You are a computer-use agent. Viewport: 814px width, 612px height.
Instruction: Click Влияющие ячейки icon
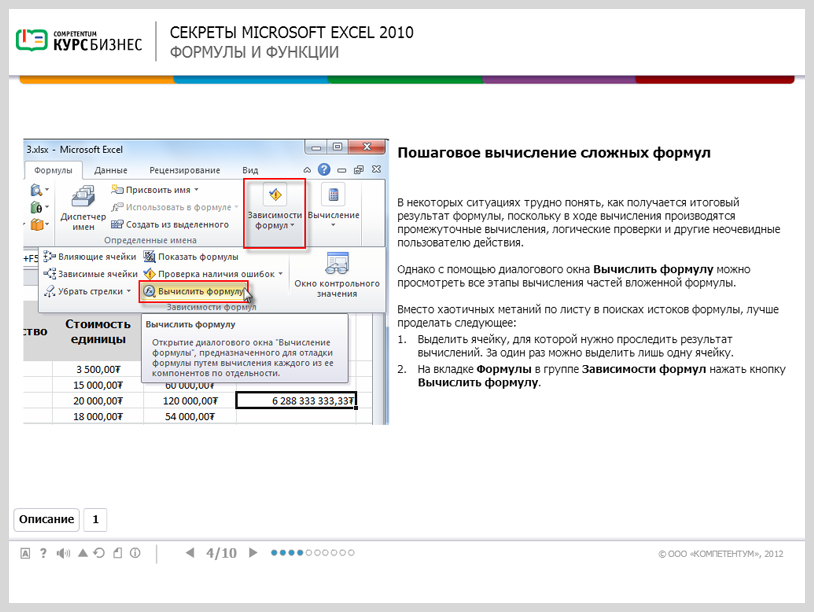(49, 256)
